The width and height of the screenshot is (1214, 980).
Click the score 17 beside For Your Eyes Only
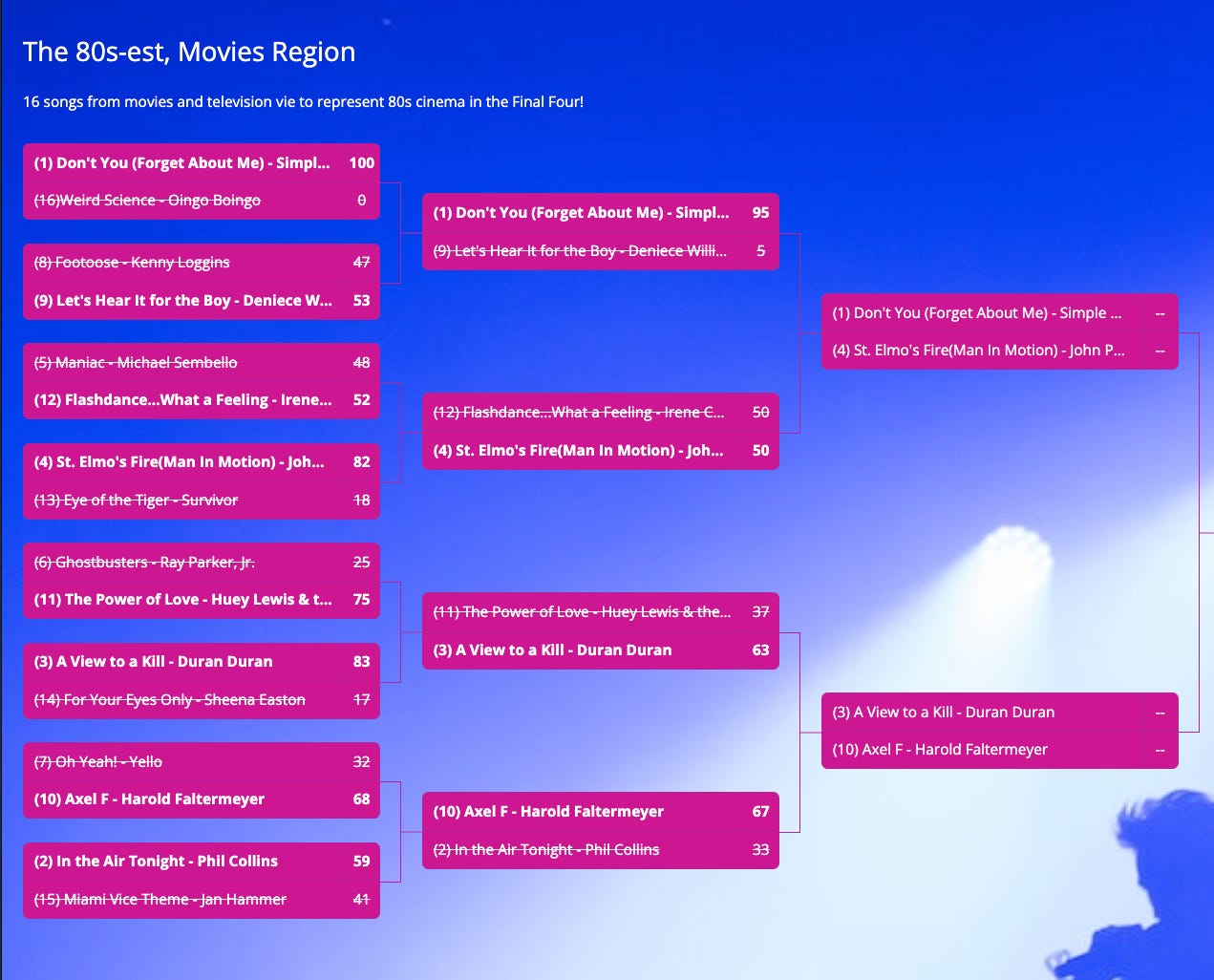tap(362, 699)
